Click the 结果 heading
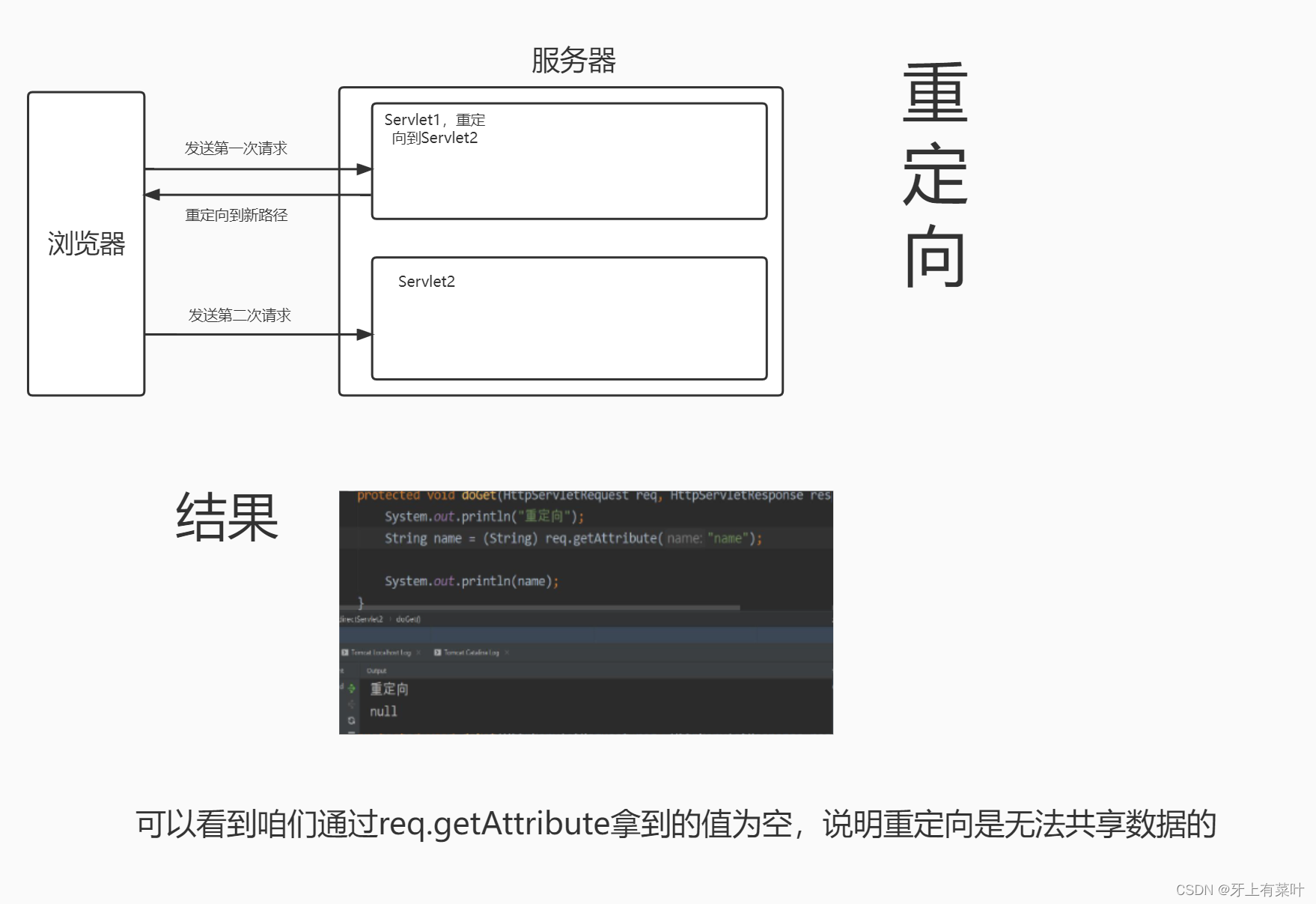 pos(227,517)
